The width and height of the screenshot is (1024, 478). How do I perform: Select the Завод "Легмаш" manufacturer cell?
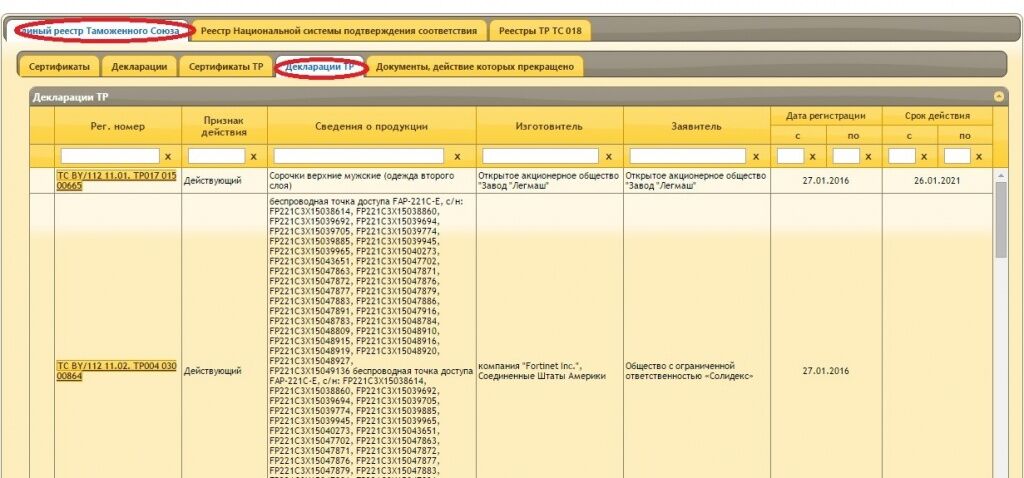point(550,181)
